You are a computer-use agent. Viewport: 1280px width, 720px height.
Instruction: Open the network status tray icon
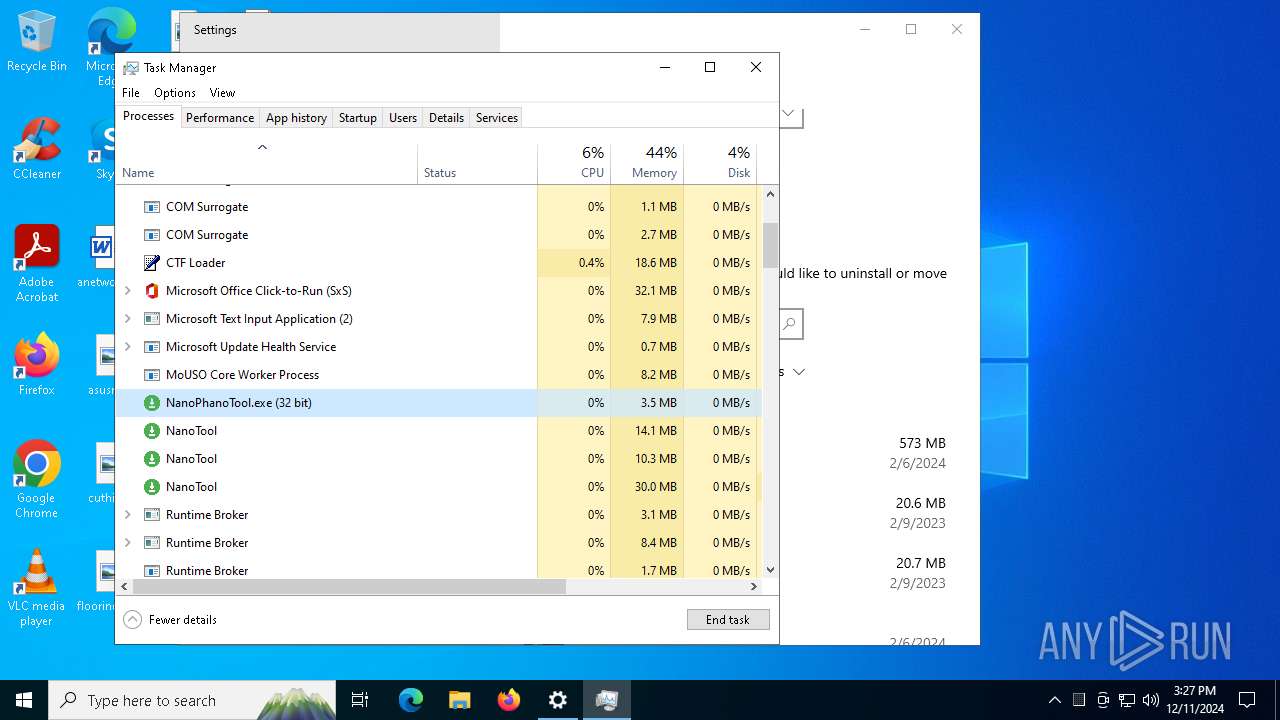pyautogui.click(x=1127, y=700)
